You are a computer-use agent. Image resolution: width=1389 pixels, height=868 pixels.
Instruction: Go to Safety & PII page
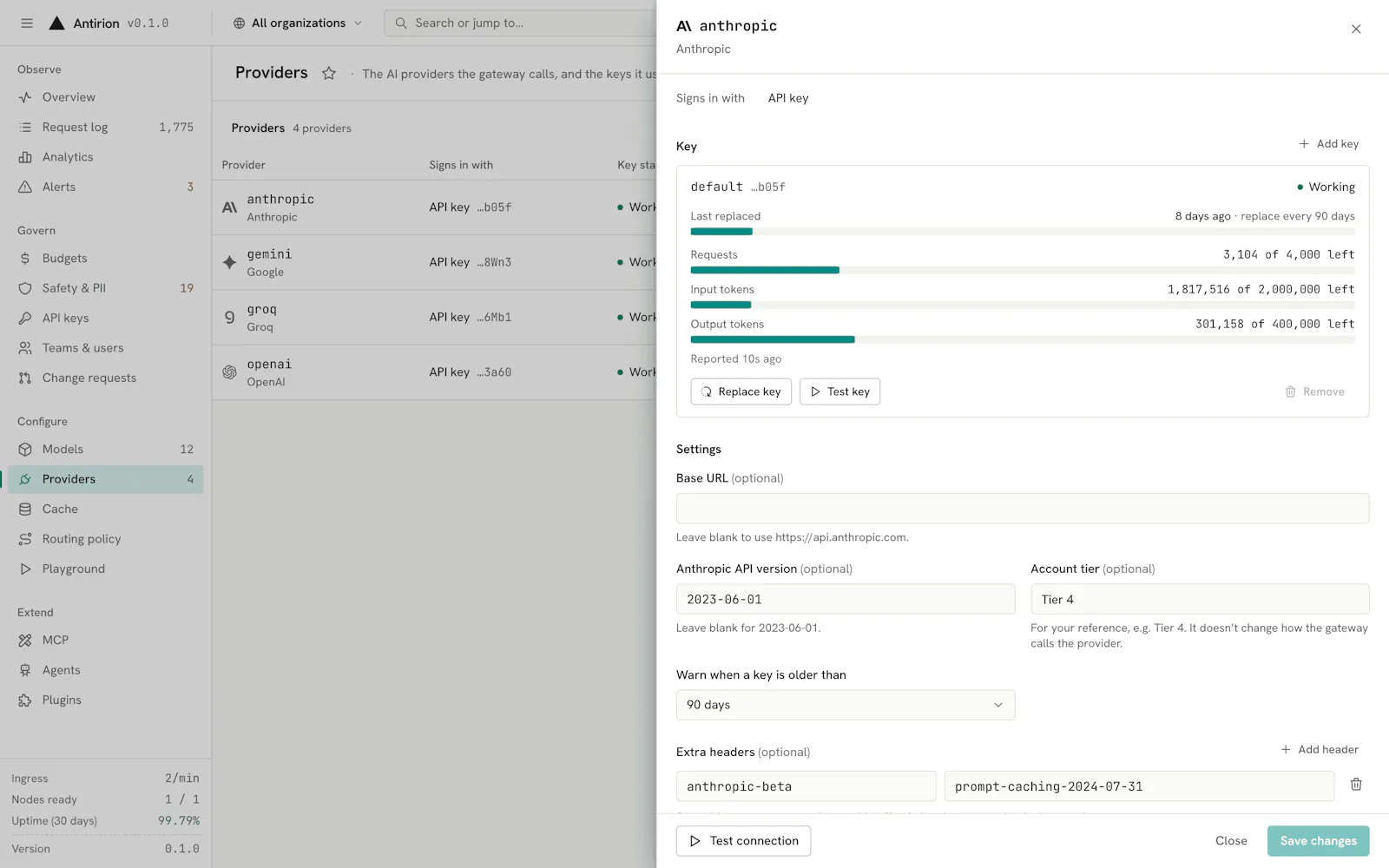pyautogui.click(x=106, y=288)
